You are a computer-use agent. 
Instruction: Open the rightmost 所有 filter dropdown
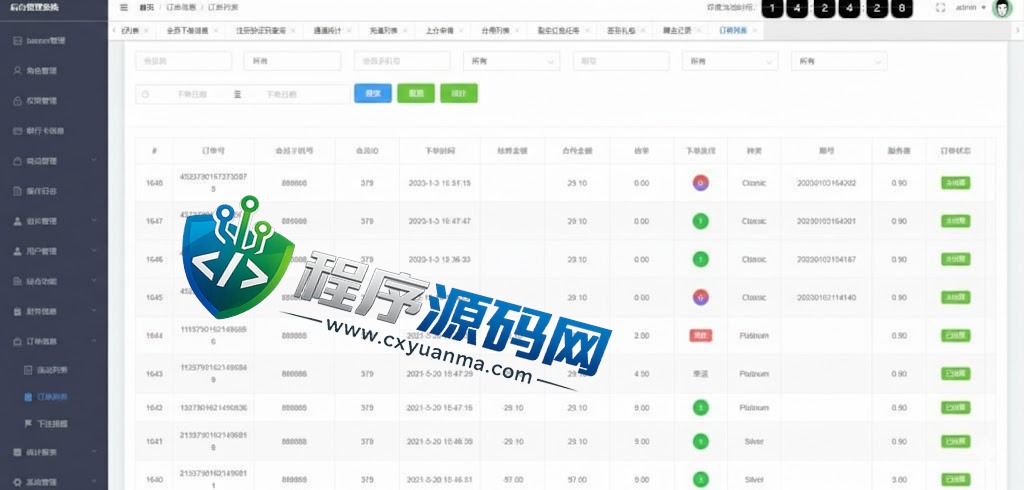(x=839, y=61)
